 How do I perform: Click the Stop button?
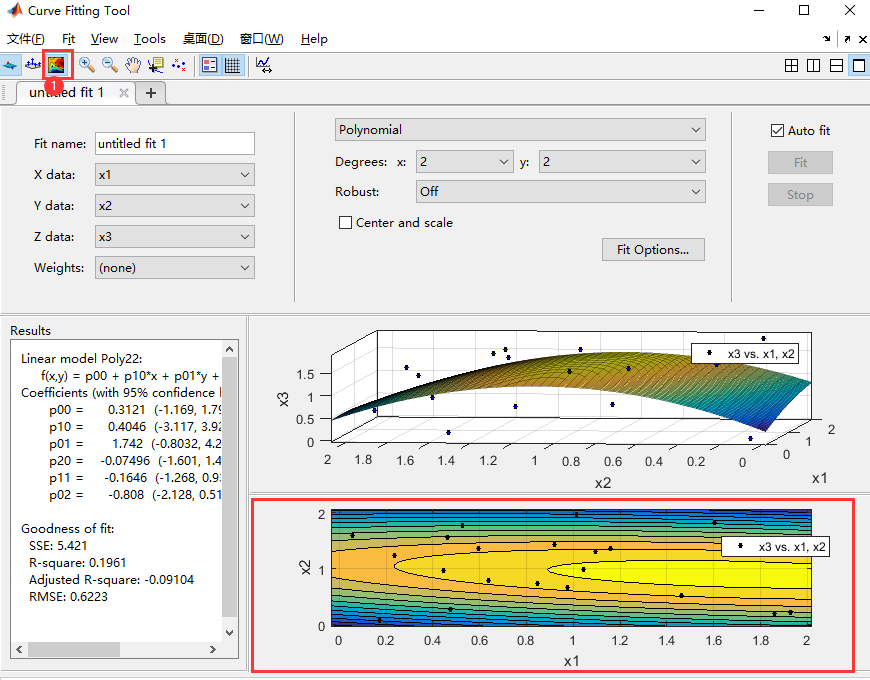(x=800, y=195)
